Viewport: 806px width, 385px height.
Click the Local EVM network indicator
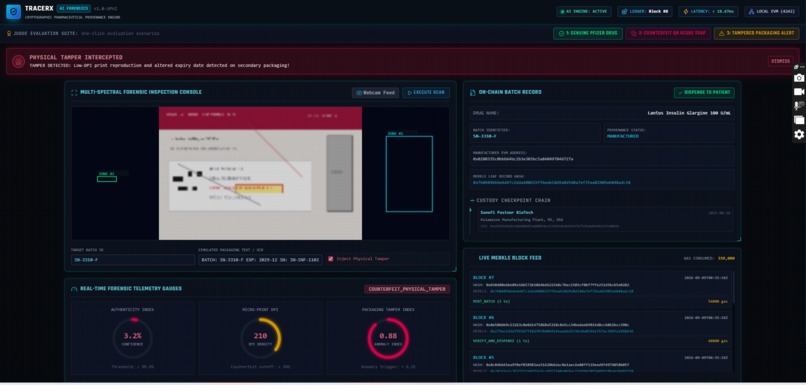773,11
